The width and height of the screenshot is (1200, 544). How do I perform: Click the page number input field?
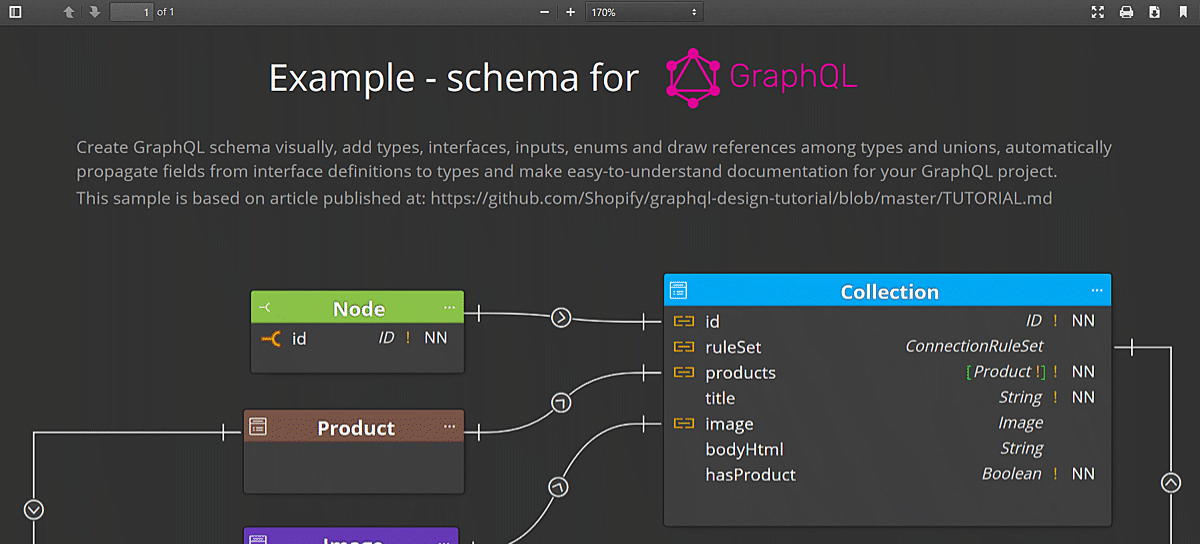[131, 12]
